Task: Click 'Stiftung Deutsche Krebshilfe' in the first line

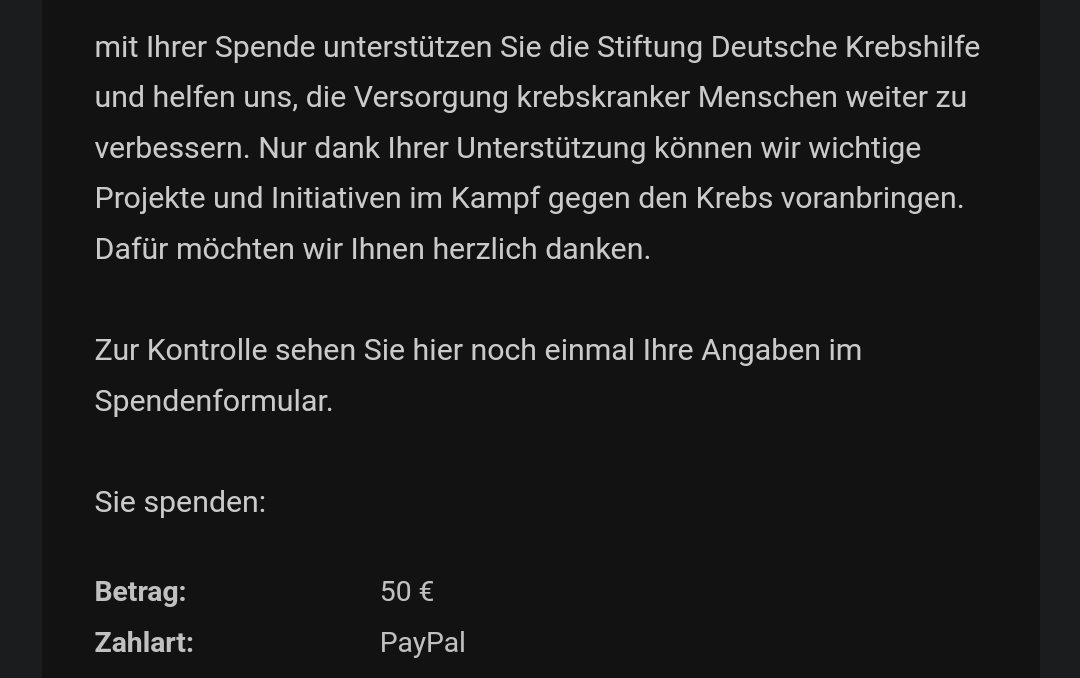Action: pyautogui.click(x=788, y=48)
